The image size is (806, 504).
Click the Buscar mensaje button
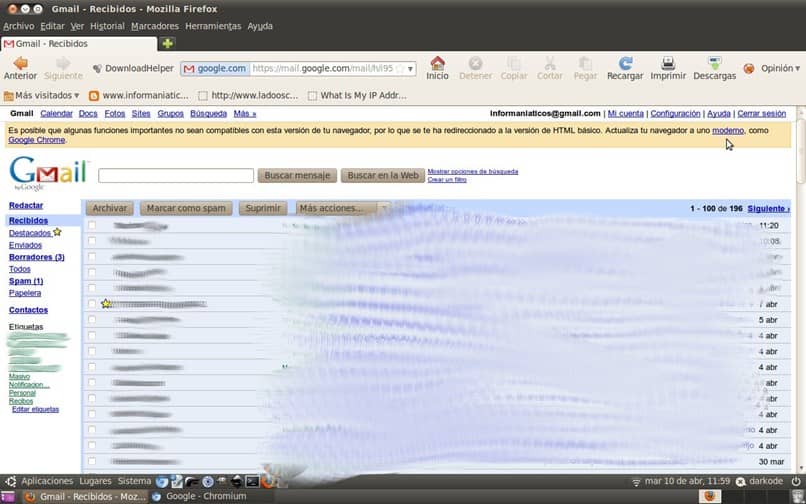pos(297,175)
